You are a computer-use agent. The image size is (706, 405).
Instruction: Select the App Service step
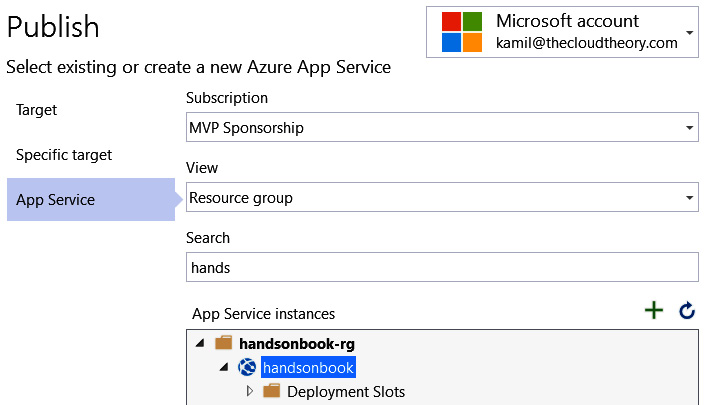(x=91, y=200)
